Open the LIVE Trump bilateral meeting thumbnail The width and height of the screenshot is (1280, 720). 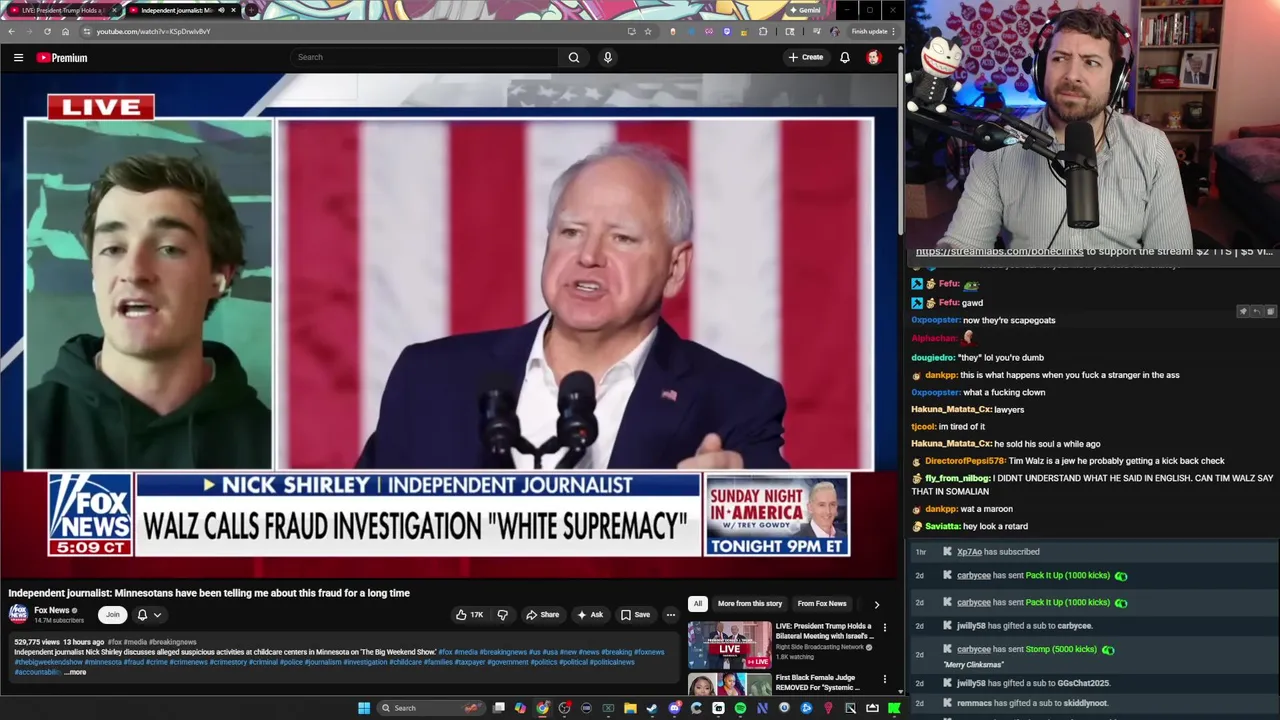click(729, 645)
